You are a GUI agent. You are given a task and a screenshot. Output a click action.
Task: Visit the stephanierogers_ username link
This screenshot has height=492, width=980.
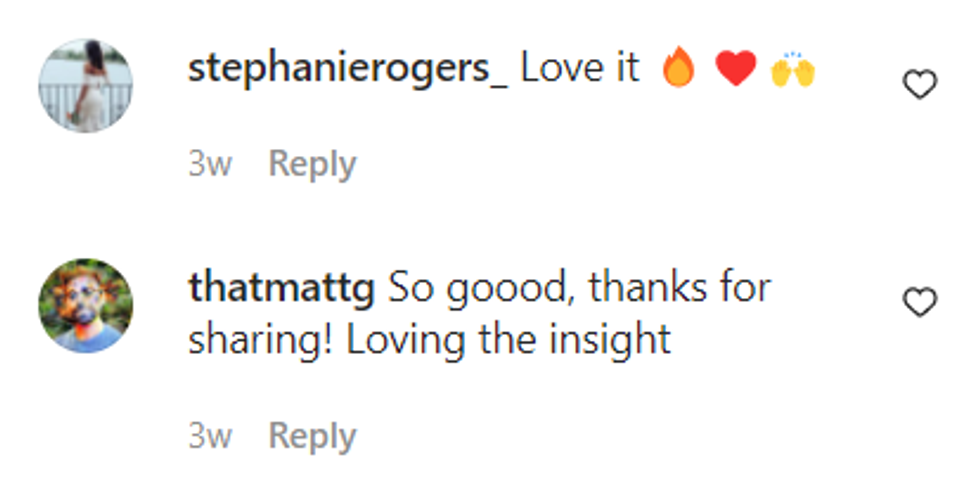tap(348, 69)
